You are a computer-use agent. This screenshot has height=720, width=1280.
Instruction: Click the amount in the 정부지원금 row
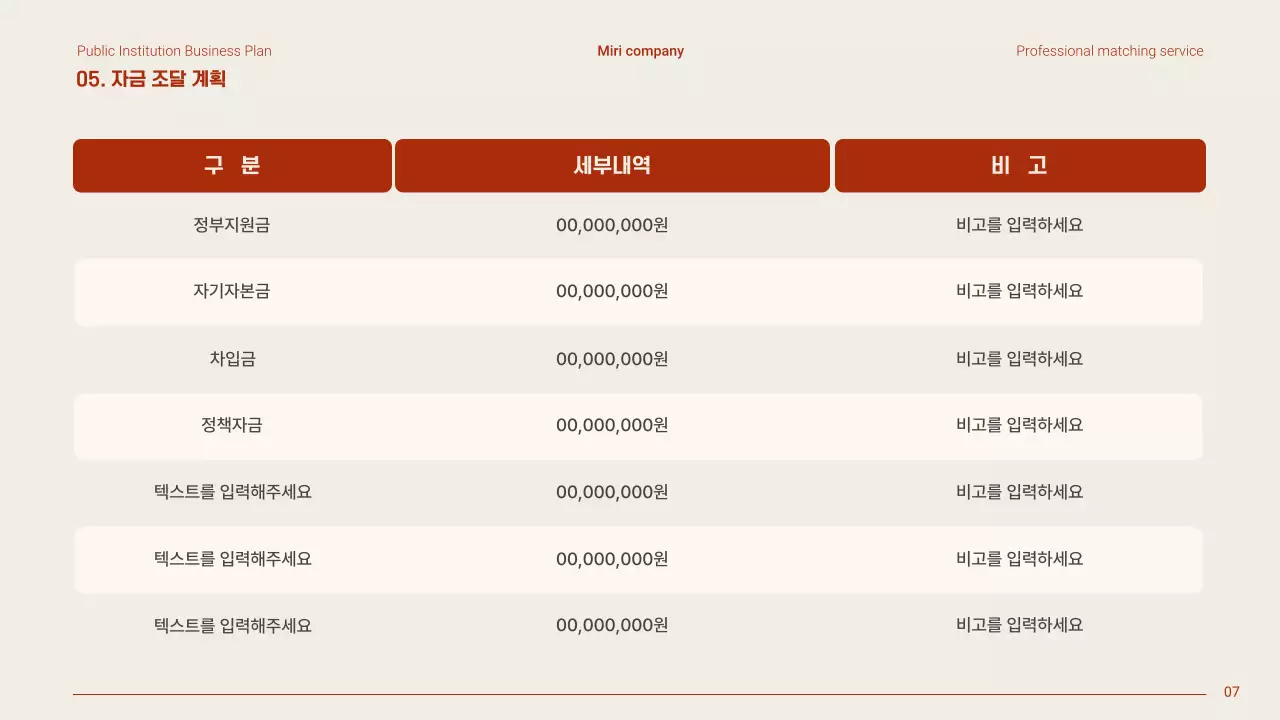(612, 225)
